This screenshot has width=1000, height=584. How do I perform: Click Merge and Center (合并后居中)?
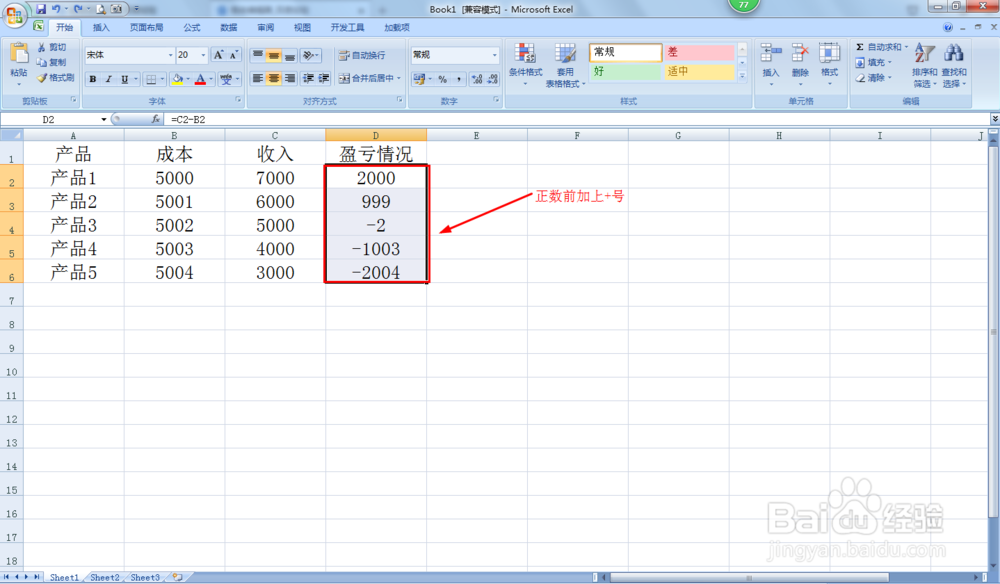pos(366,78)
